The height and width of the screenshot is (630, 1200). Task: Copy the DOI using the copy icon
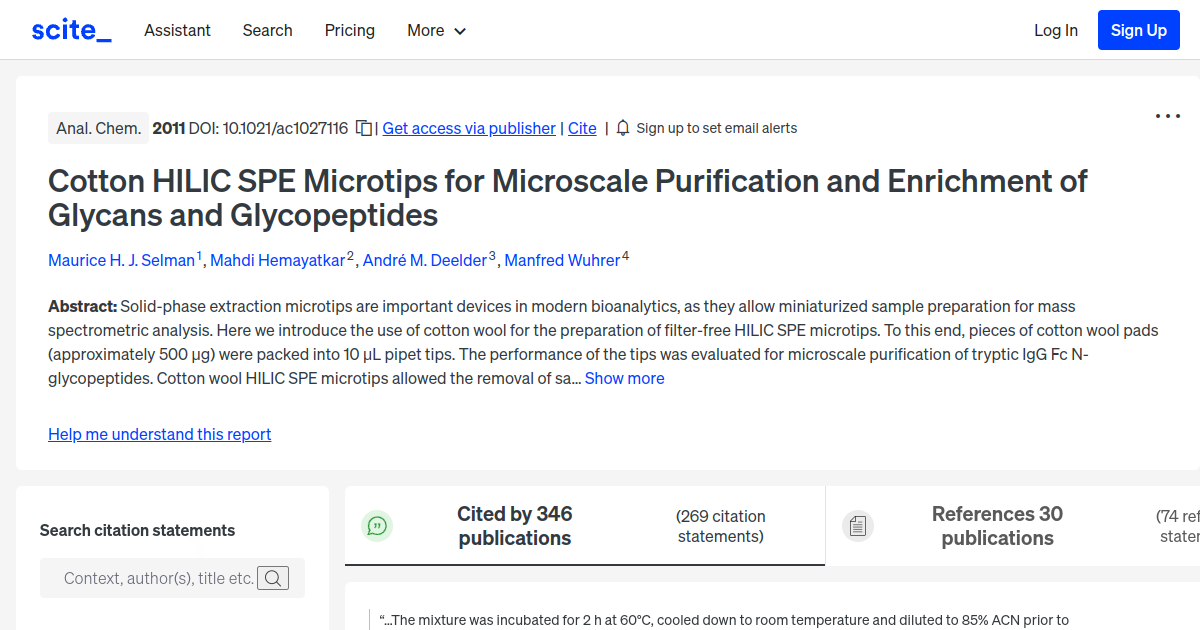click(364, 128)
